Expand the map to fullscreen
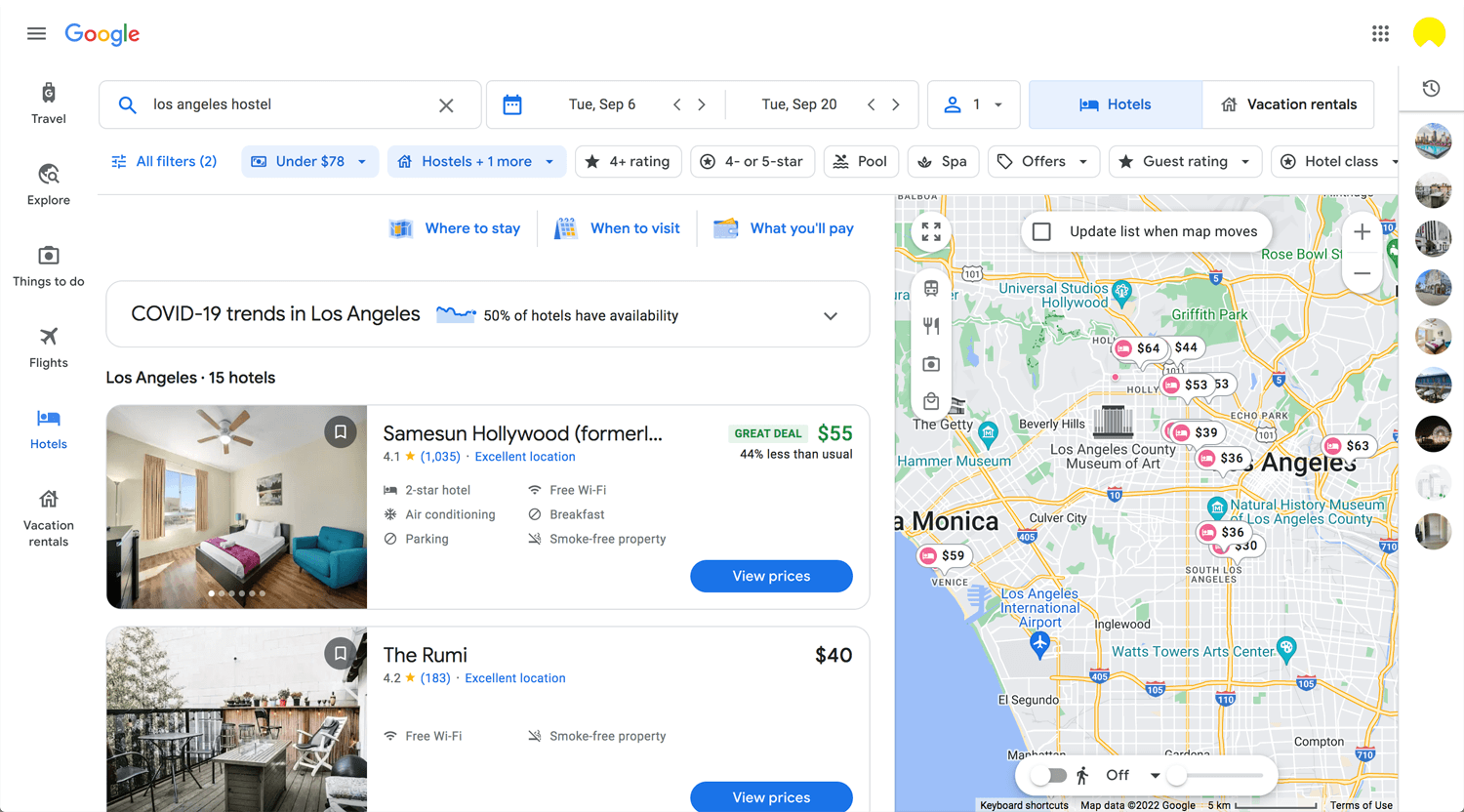 (x=931, y=232)
